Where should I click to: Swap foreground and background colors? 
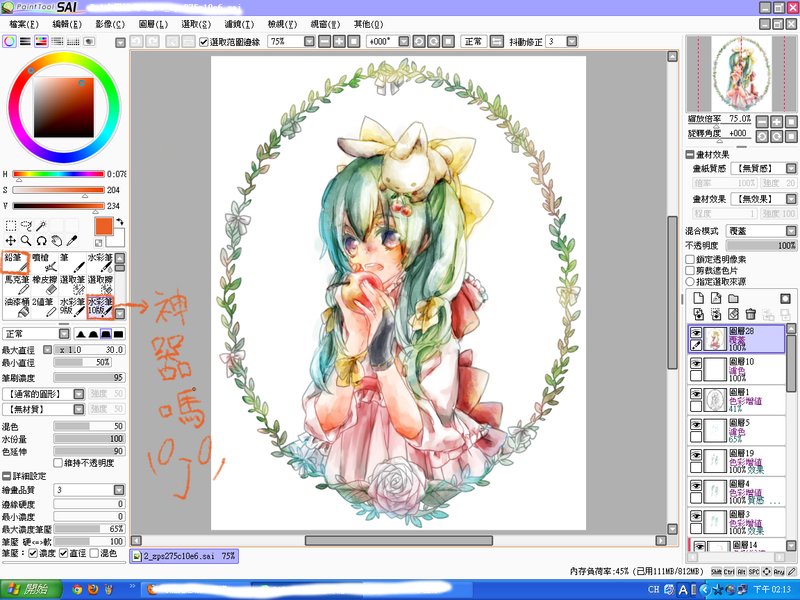click(119, 222)
